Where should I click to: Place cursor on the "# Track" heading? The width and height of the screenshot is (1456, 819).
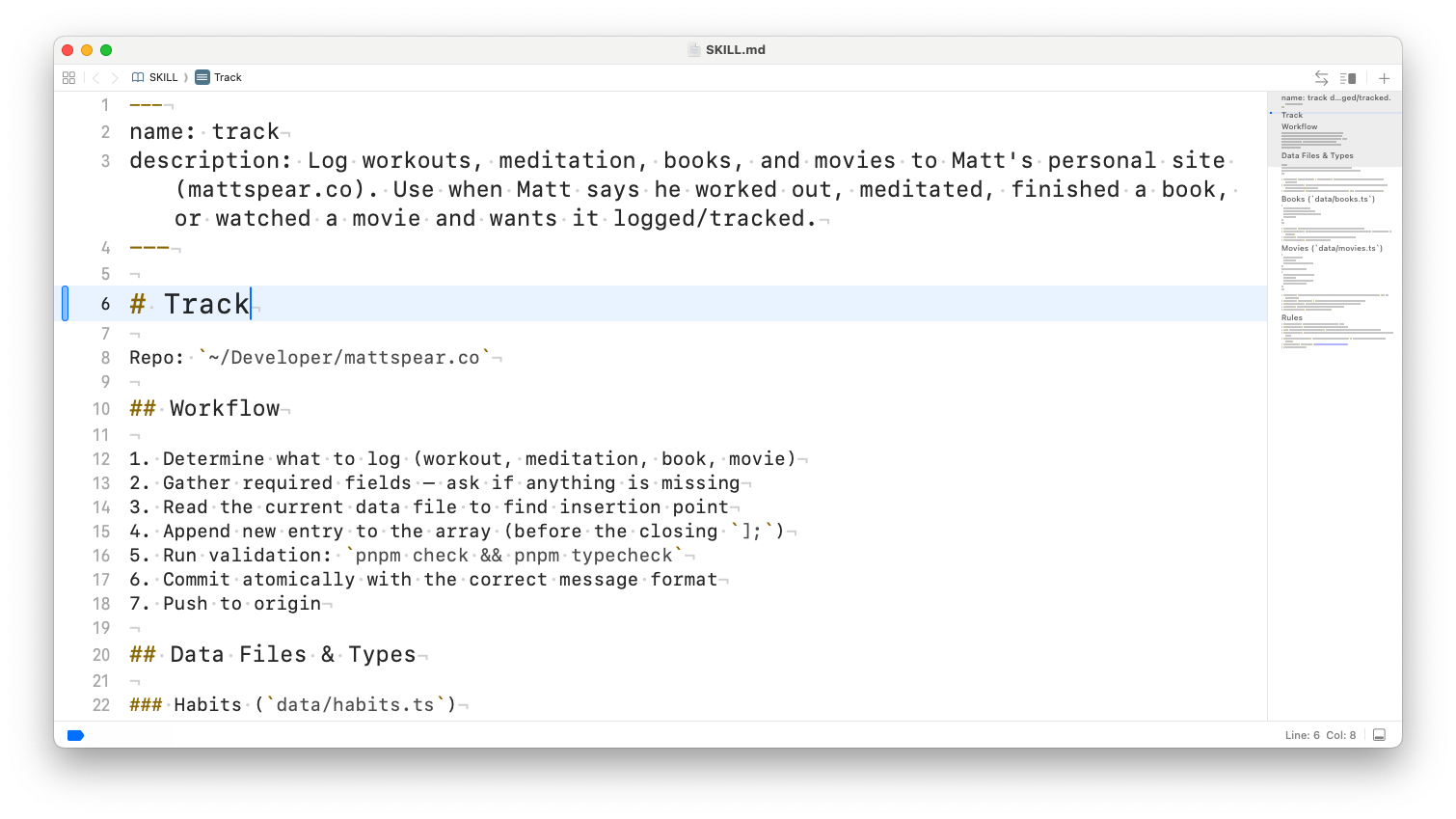207,303
